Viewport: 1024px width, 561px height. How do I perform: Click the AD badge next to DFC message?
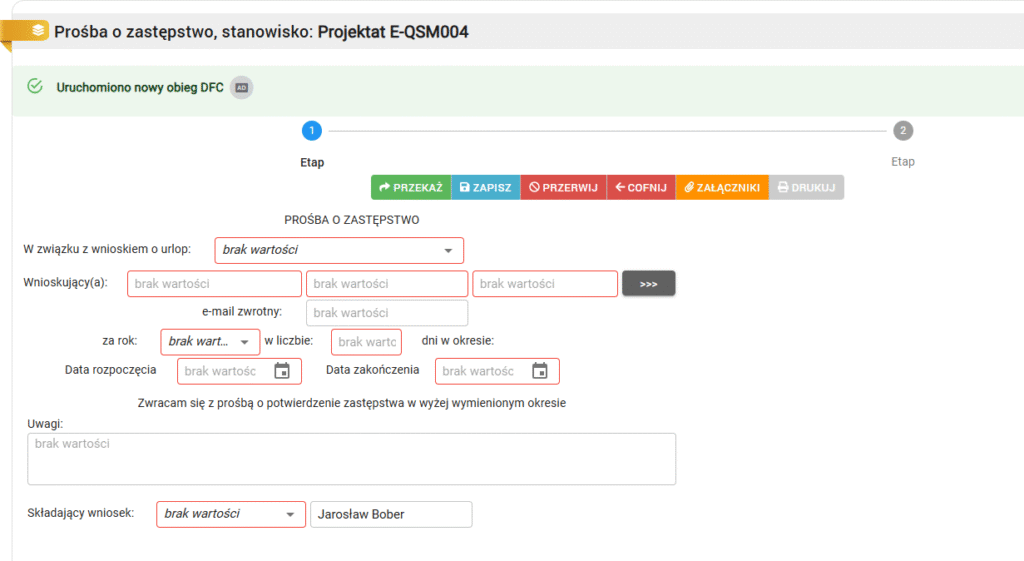(x=241, y=88)
